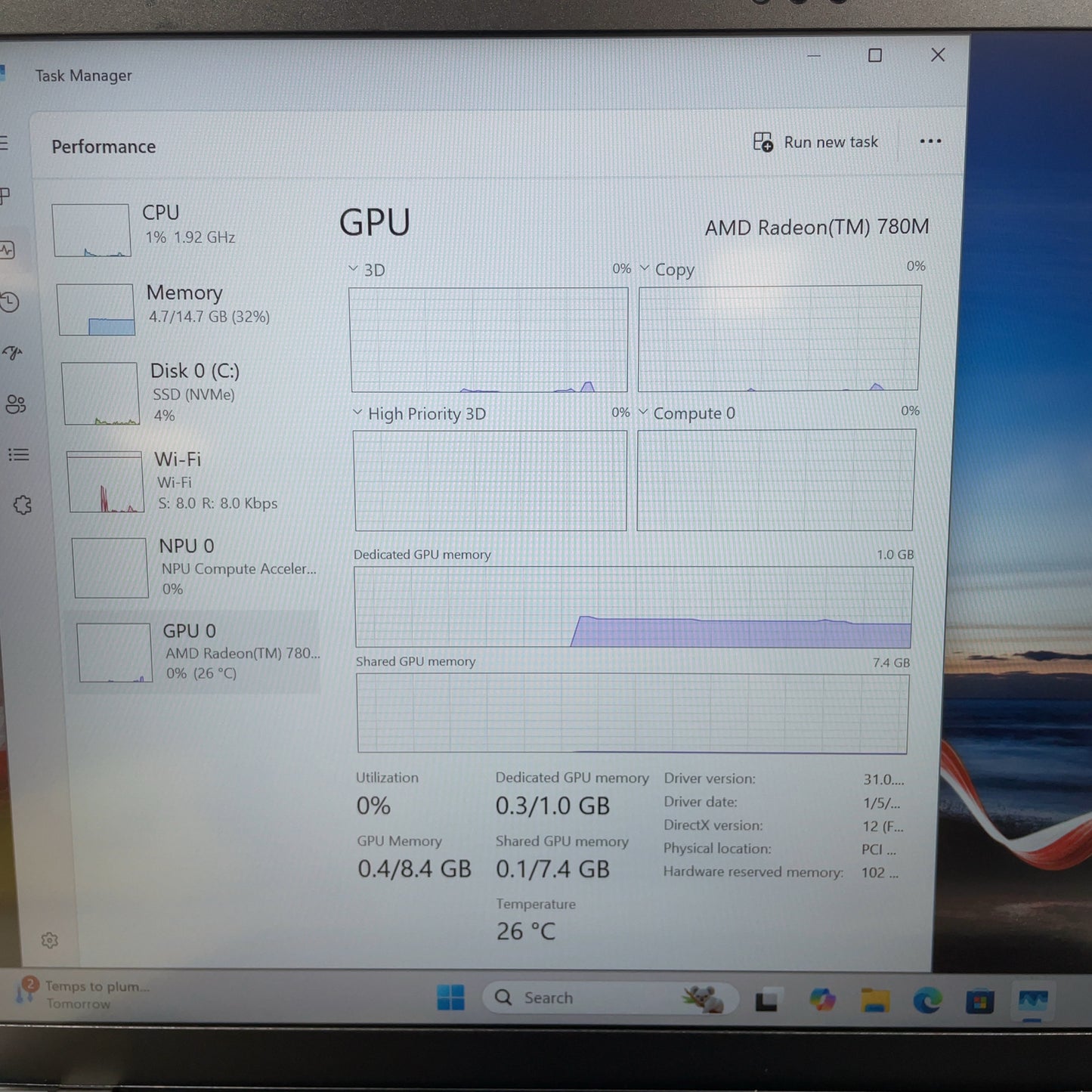Open File Explorer from the taskbar
Screen dimensions: 1092x1092
click(x=874, y=1001)
